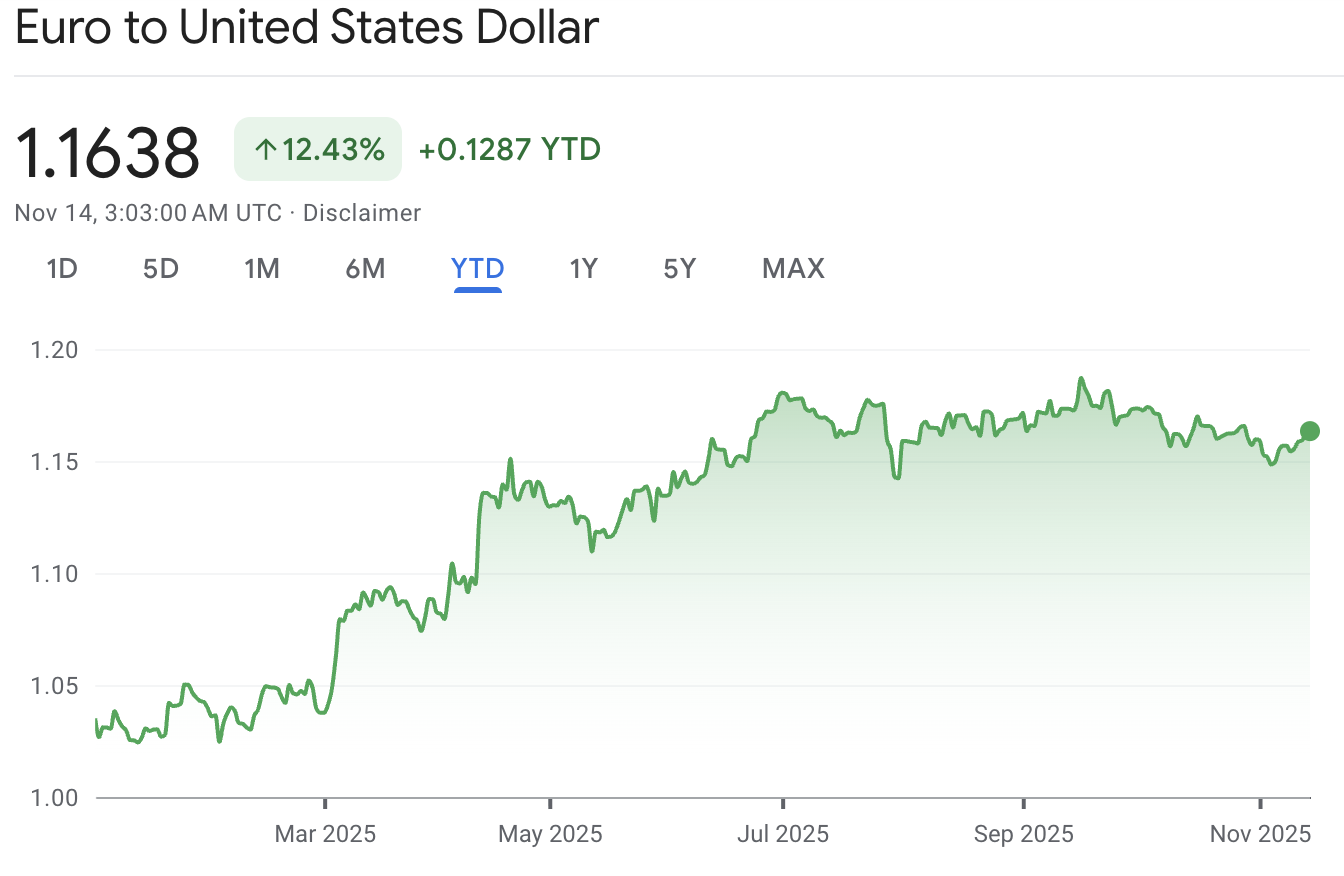The image size is (1344, 876).
Task: Select the 5D chart range
Action: (160, 268)
